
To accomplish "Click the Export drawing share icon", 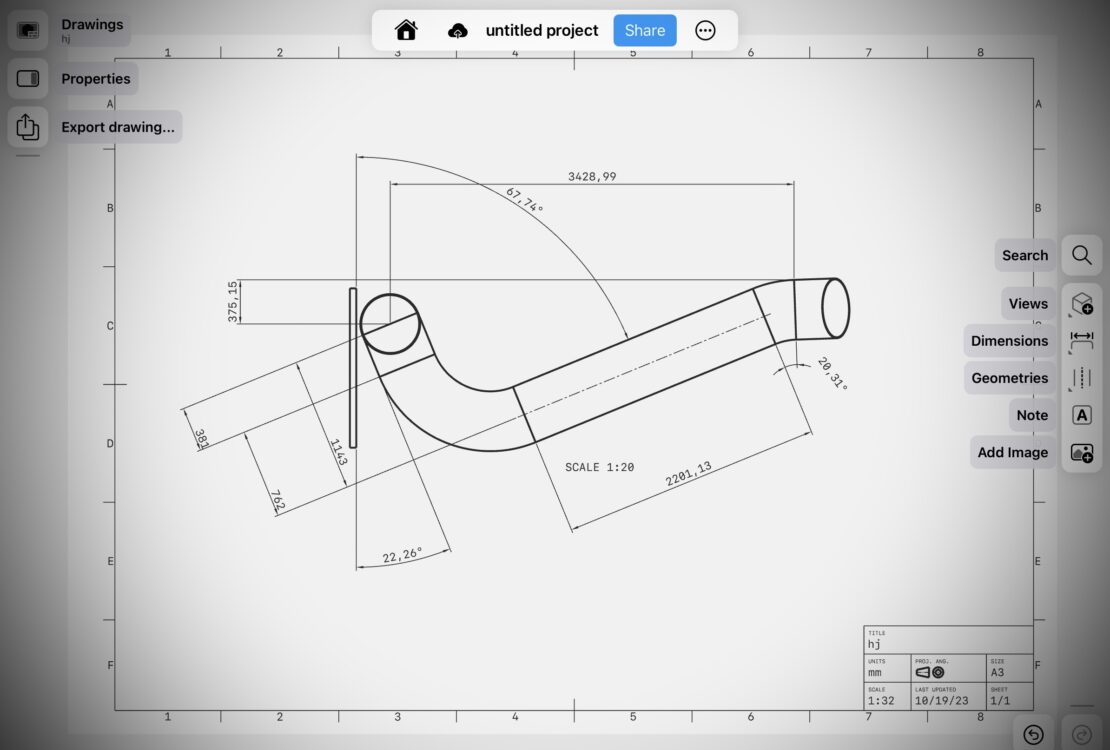I will tap(28, 127).
